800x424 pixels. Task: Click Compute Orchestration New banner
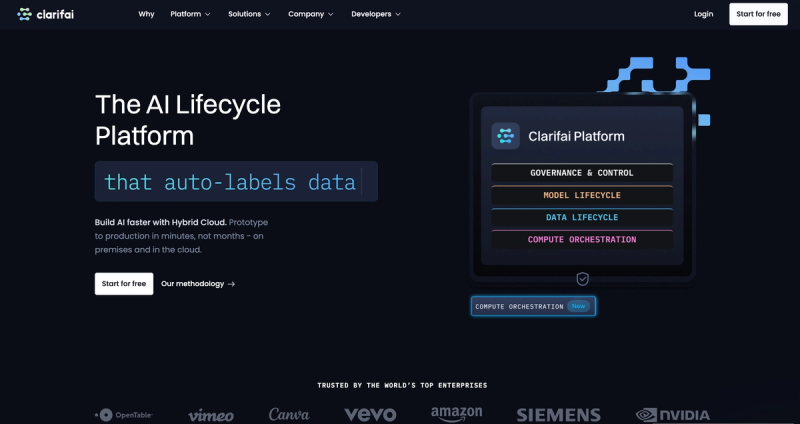click(533, 306)
